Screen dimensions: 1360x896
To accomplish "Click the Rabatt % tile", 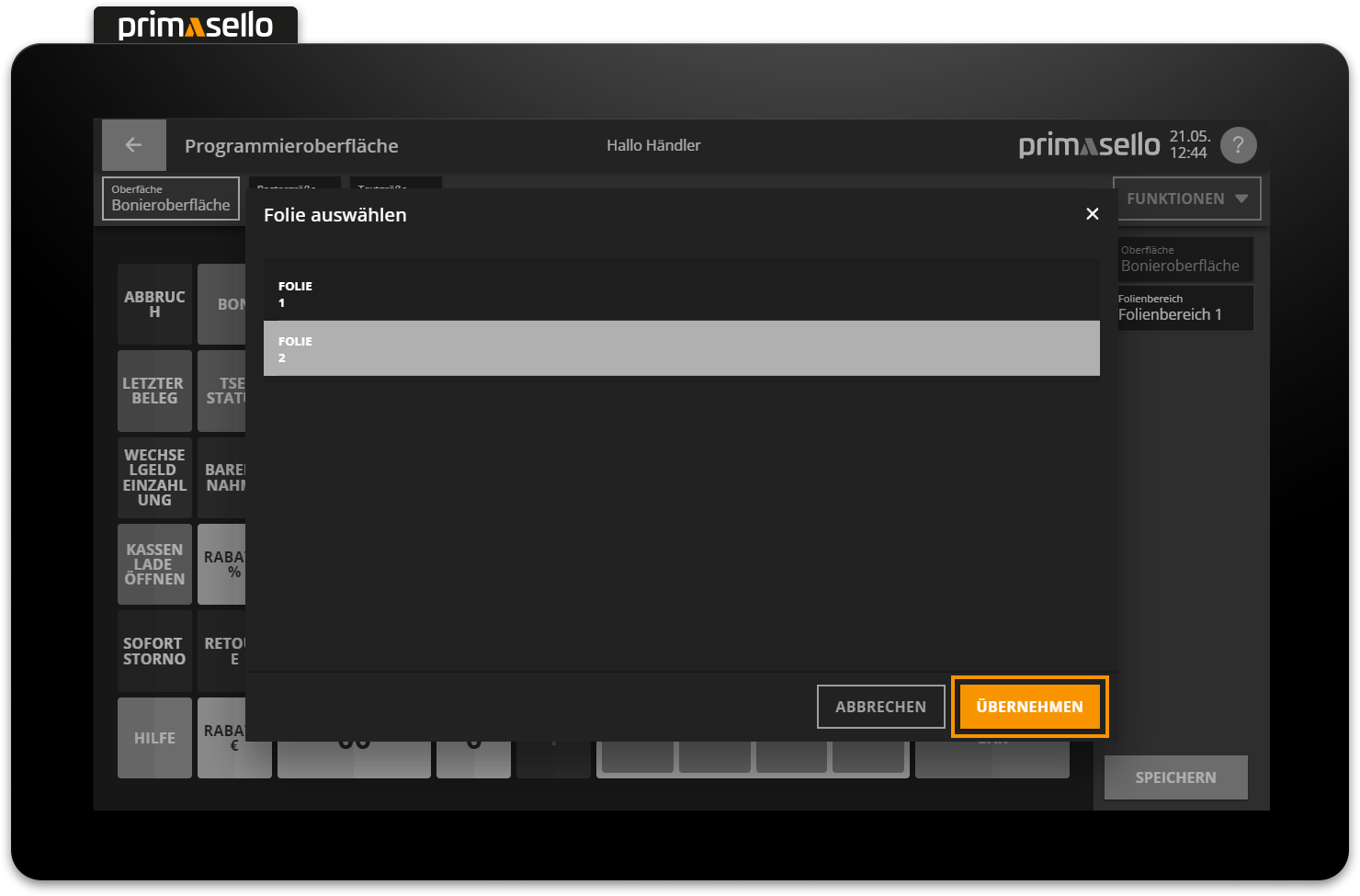I will tap(221, 564).
